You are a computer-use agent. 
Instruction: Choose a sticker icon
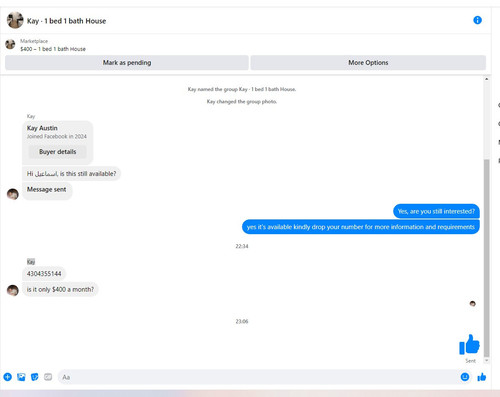pyautogui.click(x=35, y=377)
